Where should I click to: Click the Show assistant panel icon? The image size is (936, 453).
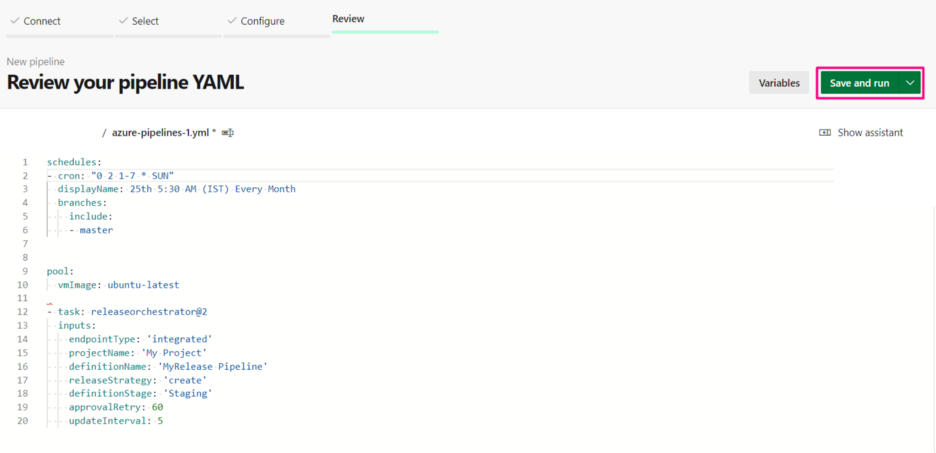[x=824, y=132]
